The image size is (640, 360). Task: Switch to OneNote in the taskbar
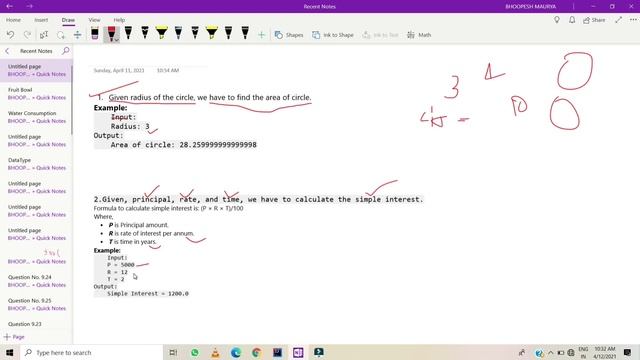coord(298,352)
